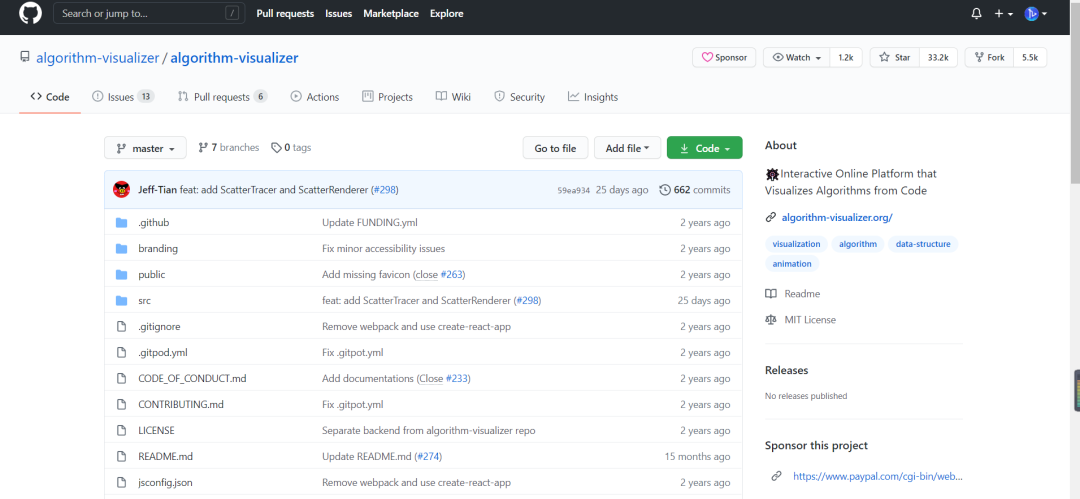Viewport: 1080px width, 499px height.
Task: Visit algorithm-visualizer.org website link
Action: 837,217
